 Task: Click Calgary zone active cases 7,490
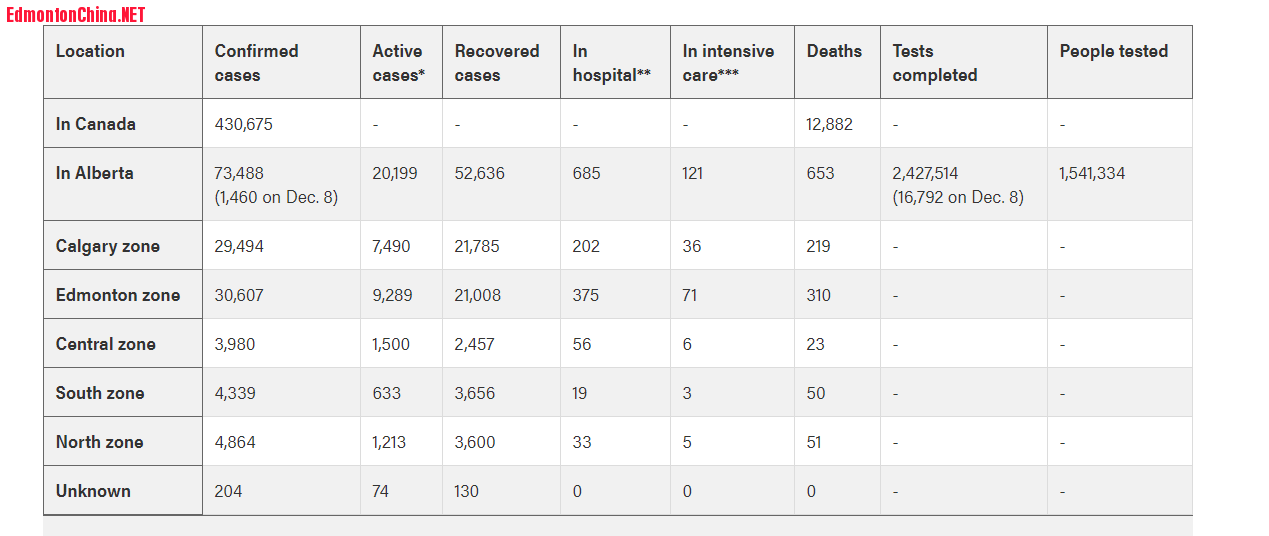tap(392, 246)
